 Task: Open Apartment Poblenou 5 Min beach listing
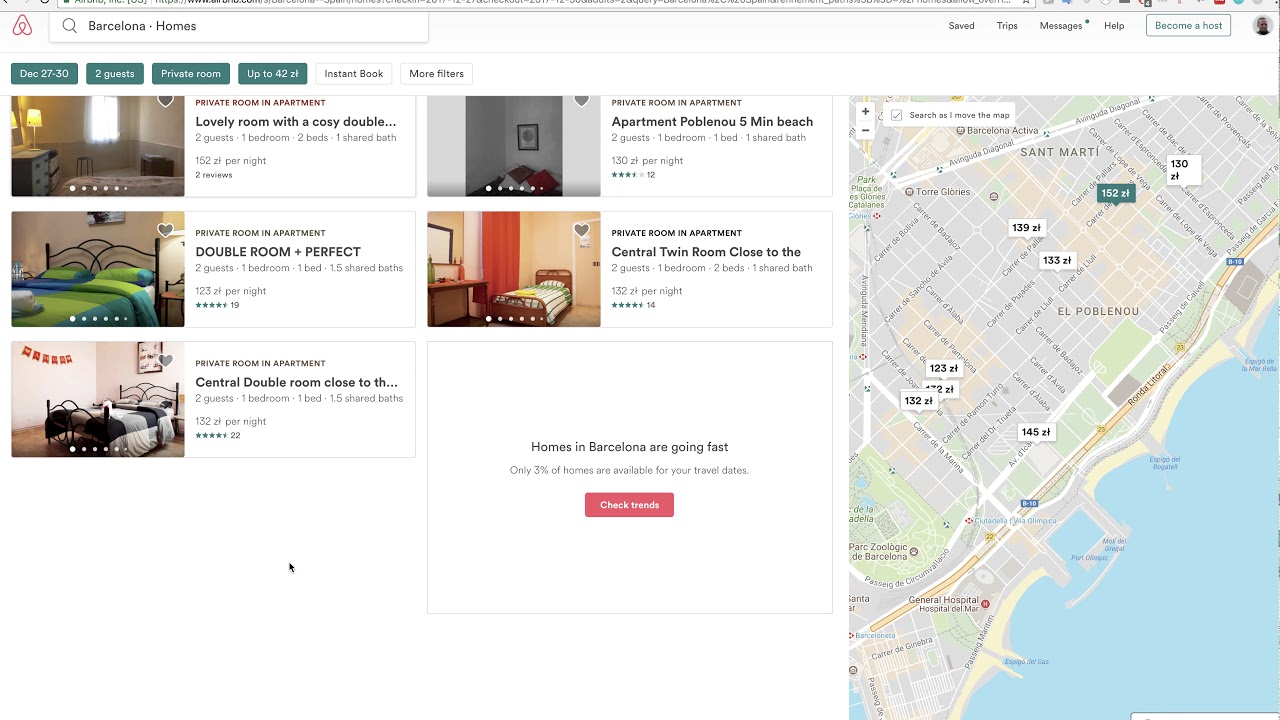pyautogui.click(x=712, y=122)
